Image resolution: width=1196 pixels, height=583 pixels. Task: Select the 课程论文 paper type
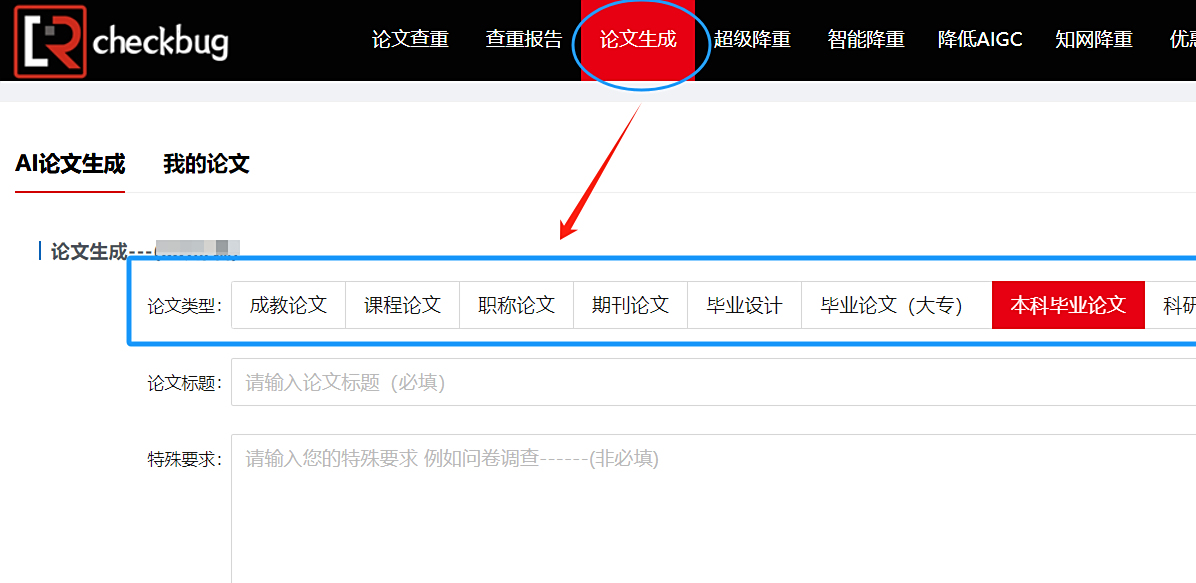tap(402, 305)
